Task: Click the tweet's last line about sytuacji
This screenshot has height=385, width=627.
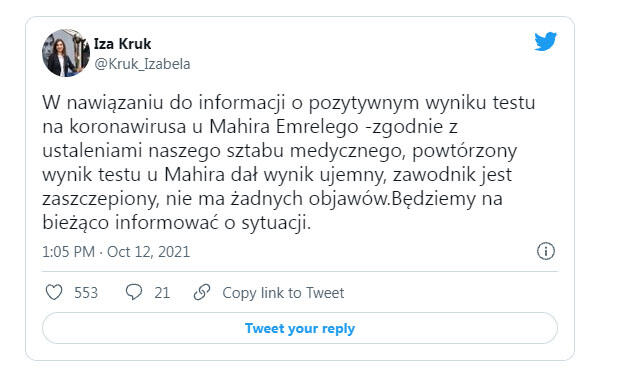Action: pyautogui.click(x=177, y=223)
